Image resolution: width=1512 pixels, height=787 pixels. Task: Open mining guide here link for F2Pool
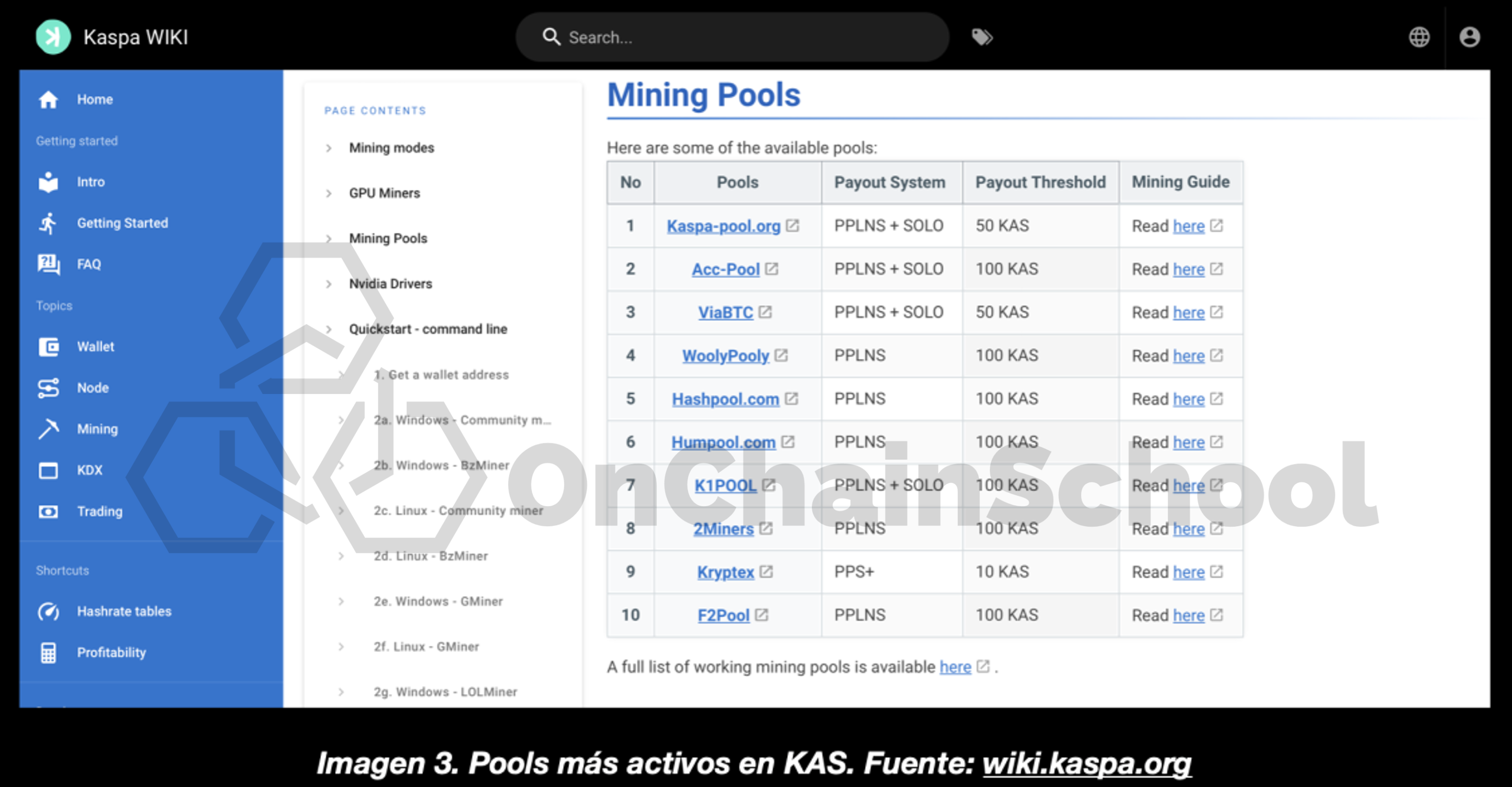click(1188, 615)
